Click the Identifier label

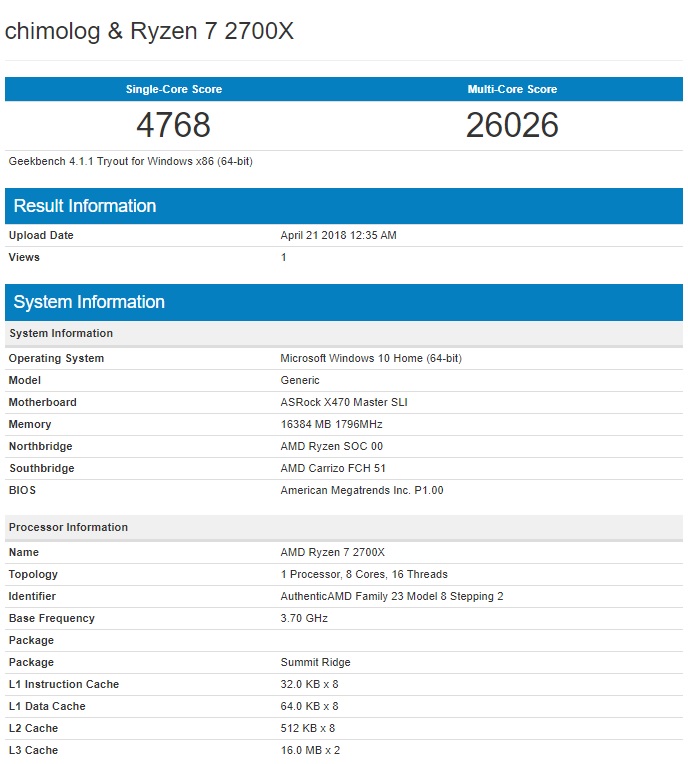32,596
